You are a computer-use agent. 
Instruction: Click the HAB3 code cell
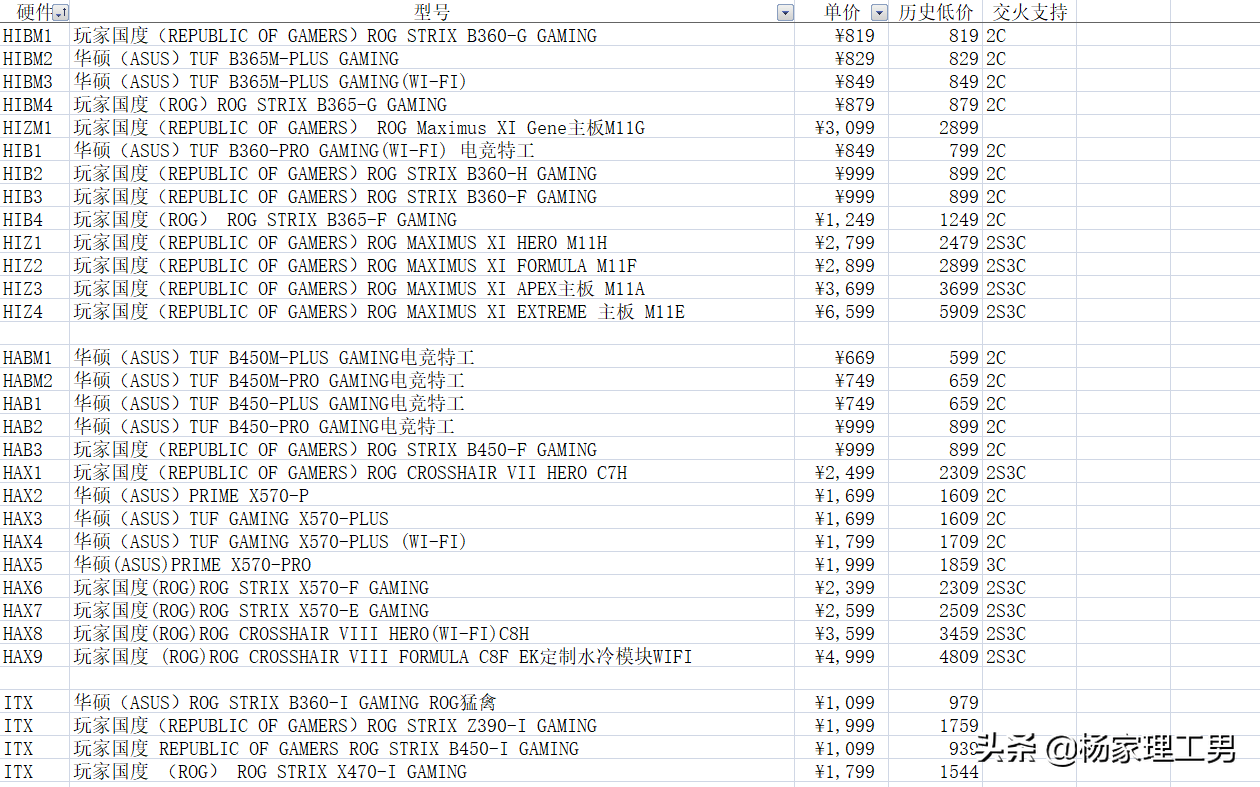[x=35, y=450]
